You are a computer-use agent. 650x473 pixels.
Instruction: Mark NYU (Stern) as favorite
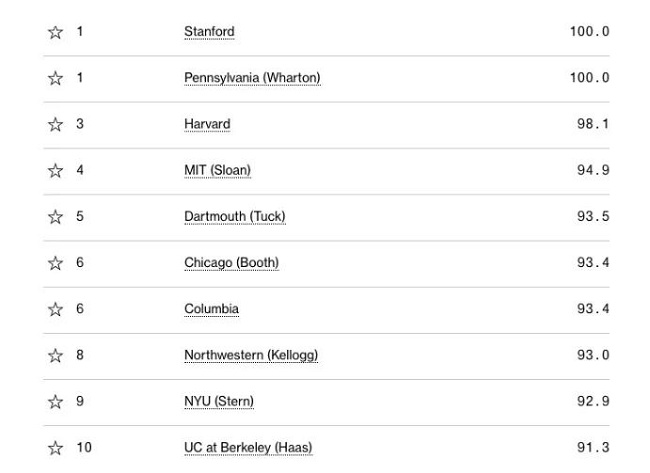(56, 402)
